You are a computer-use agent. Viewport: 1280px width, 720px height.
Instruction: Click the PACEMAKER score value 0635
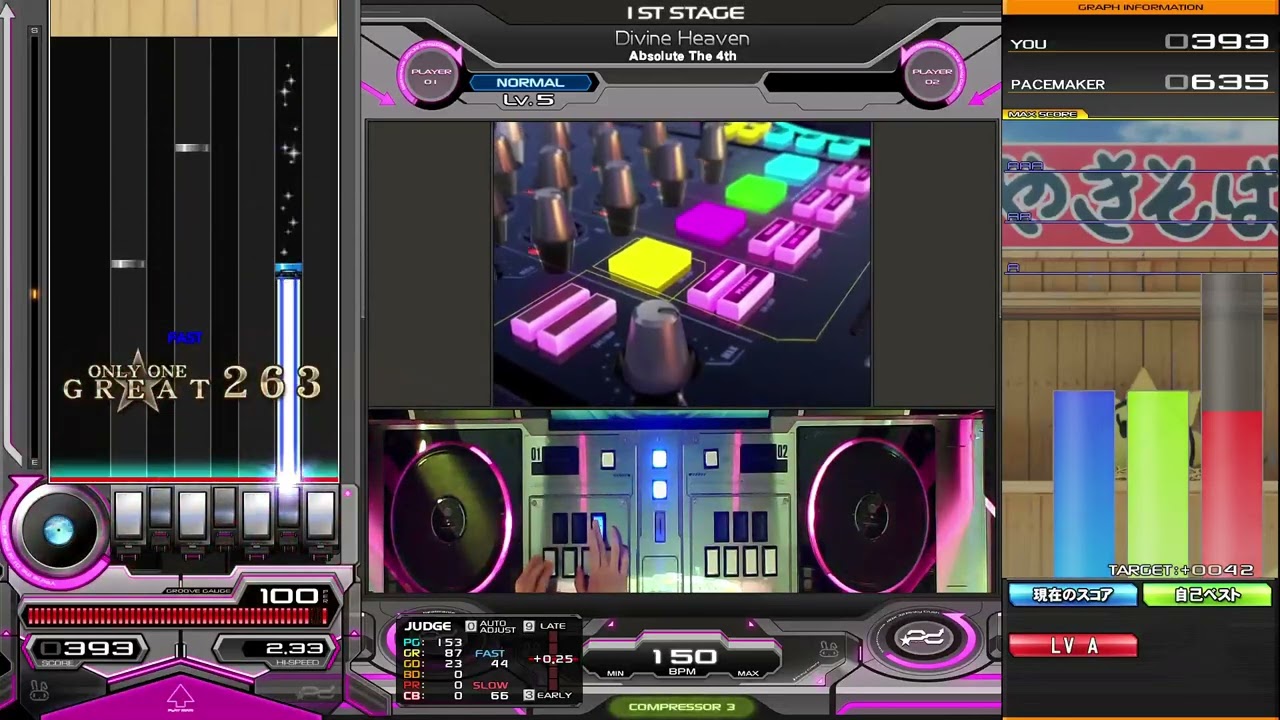click(1217, 83)
